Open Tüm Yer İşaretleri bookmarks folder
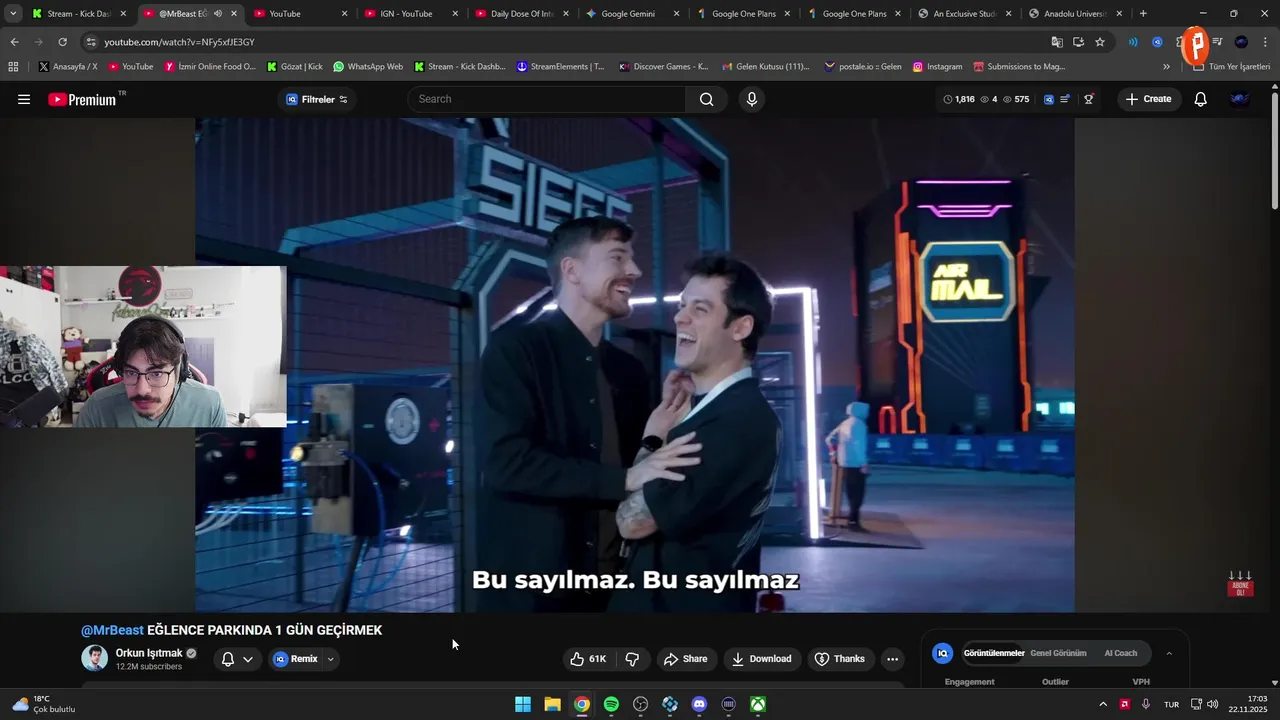The image size is (1280, 720). tap(1231, 67)
